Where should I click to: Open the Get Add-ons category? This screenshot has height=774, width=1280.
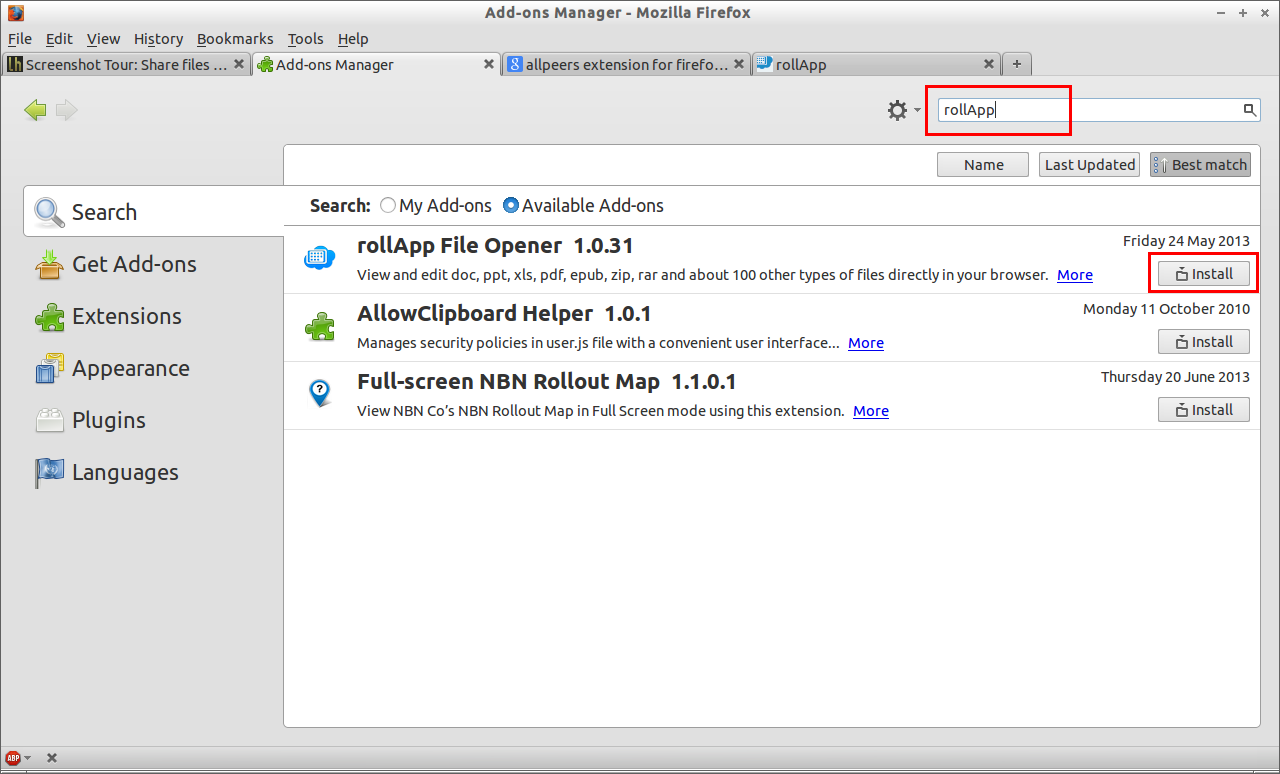[x=154, y=264]
